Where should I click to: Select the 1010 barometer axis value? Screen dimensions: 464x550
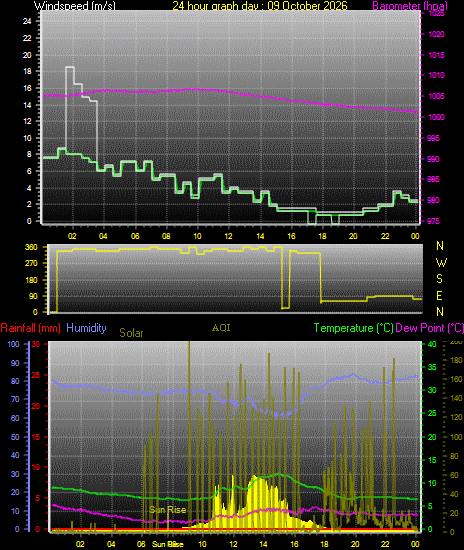click(437, 75)
